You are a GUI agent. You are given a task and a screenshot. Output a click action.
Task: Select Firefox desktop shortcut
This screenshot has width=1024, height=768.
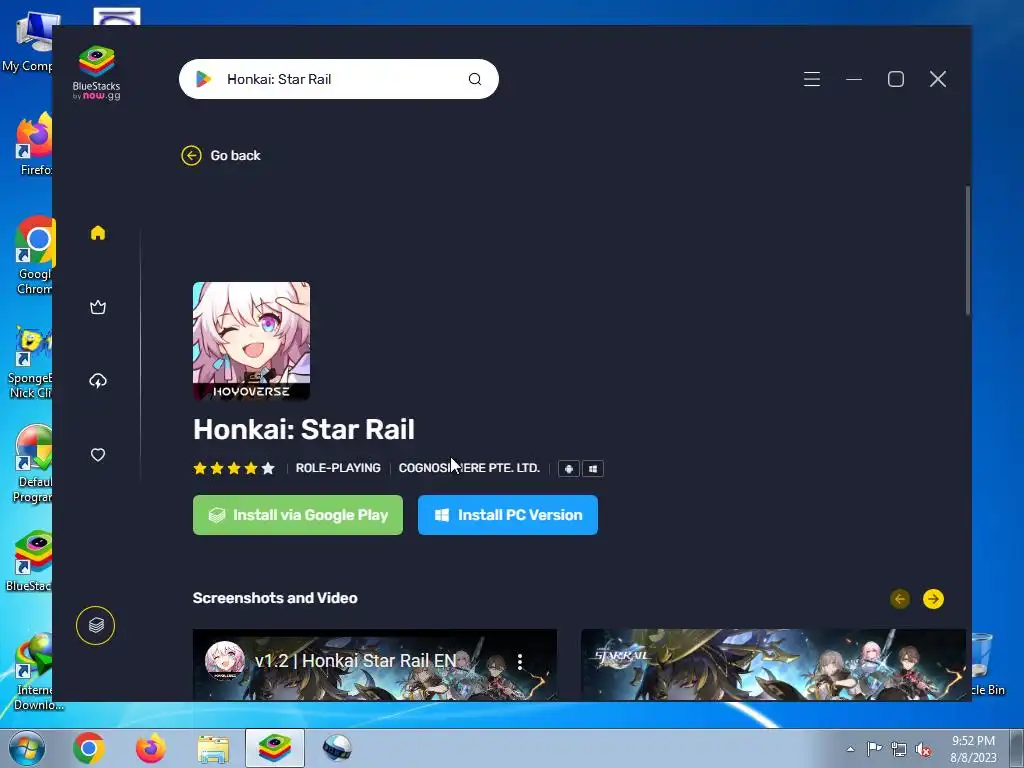click(34, 144)
